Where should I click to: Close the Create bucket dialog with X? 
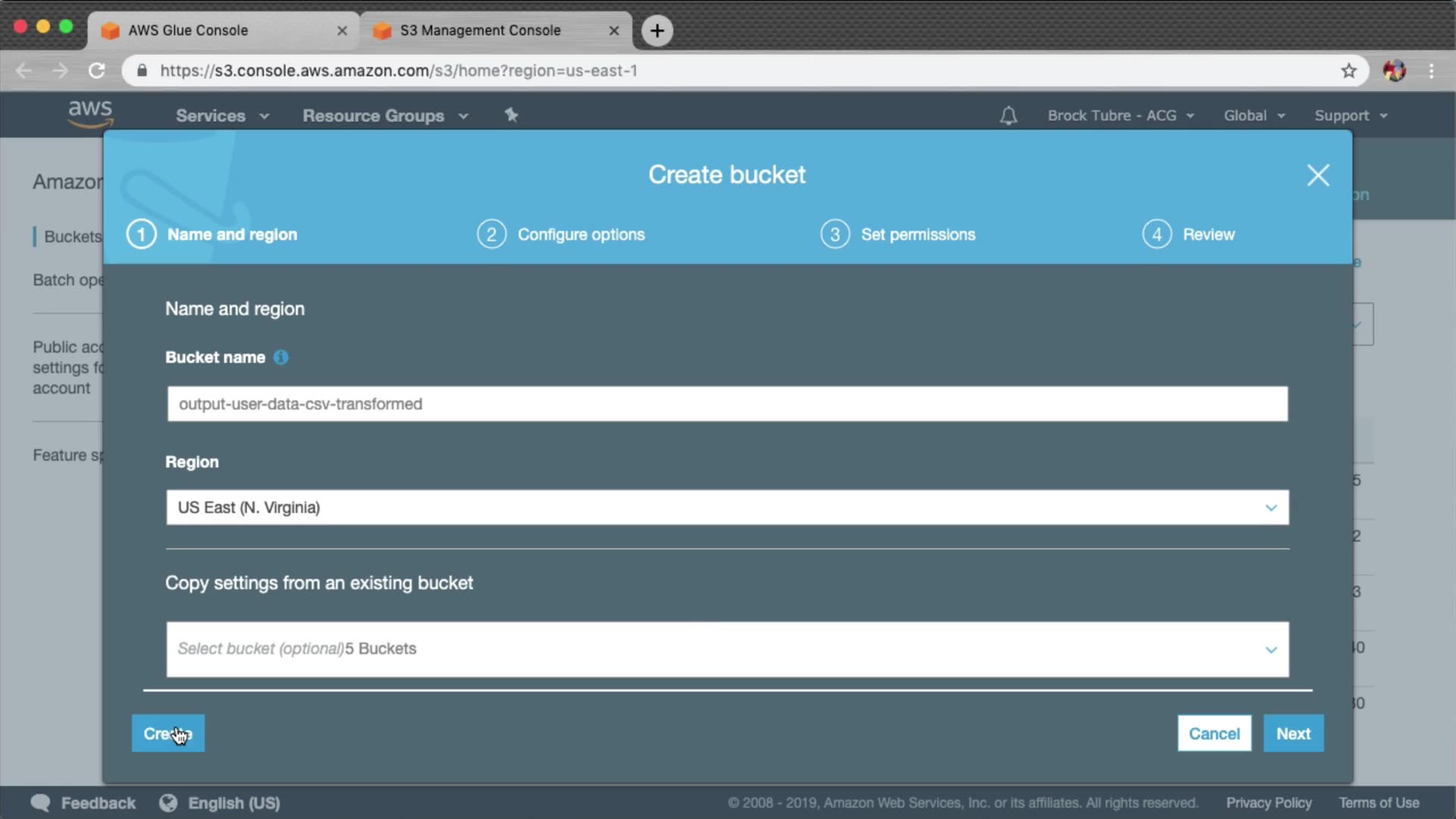(1318, 175)
